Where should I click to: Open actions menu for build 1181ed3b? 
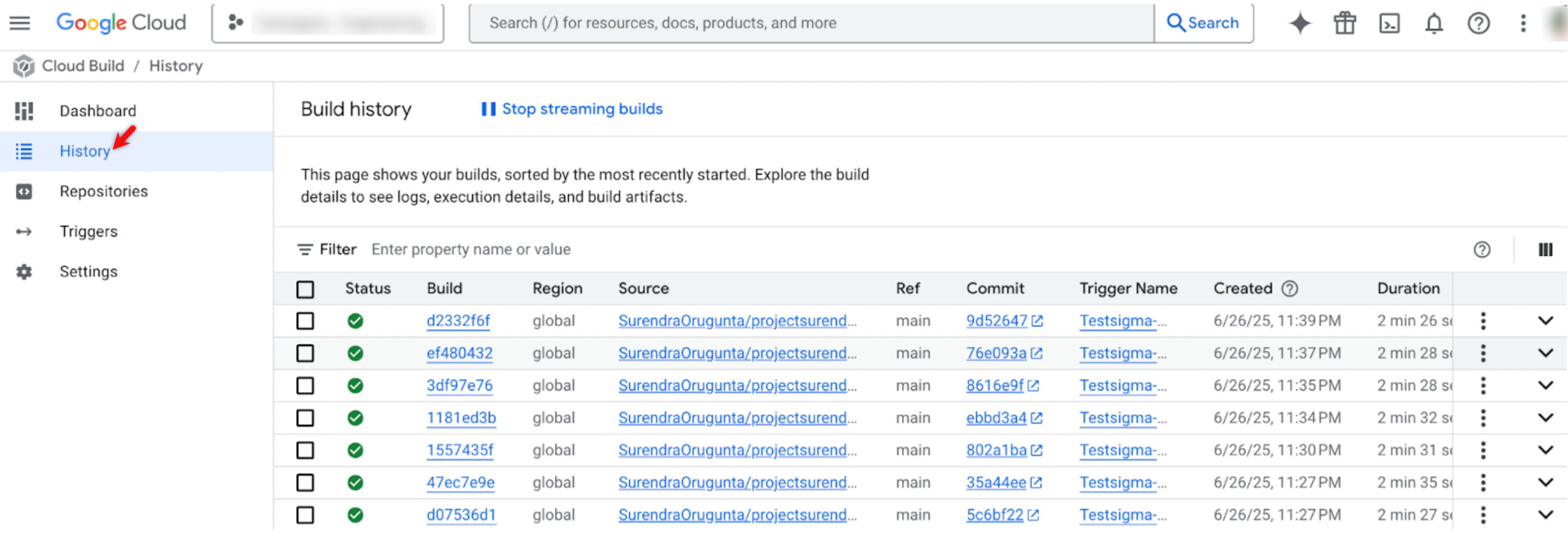point(1483,418)
